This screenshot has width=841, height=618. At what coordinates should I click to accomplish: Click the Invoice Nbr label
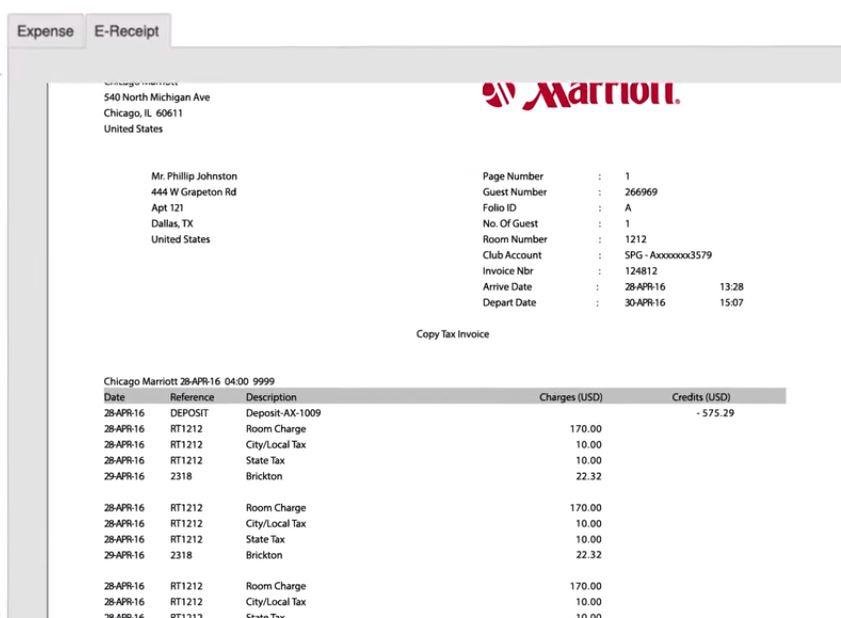coord(508,271)
